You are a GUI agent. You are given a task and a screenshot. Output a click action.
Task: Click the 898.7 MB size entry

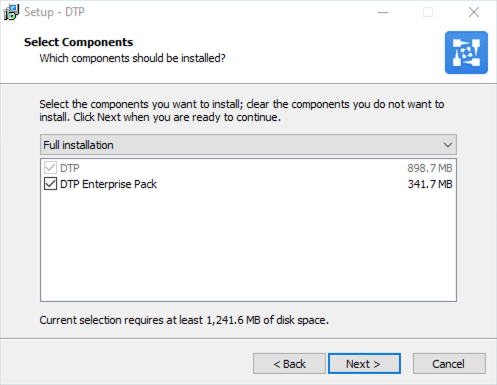[430, 168]
